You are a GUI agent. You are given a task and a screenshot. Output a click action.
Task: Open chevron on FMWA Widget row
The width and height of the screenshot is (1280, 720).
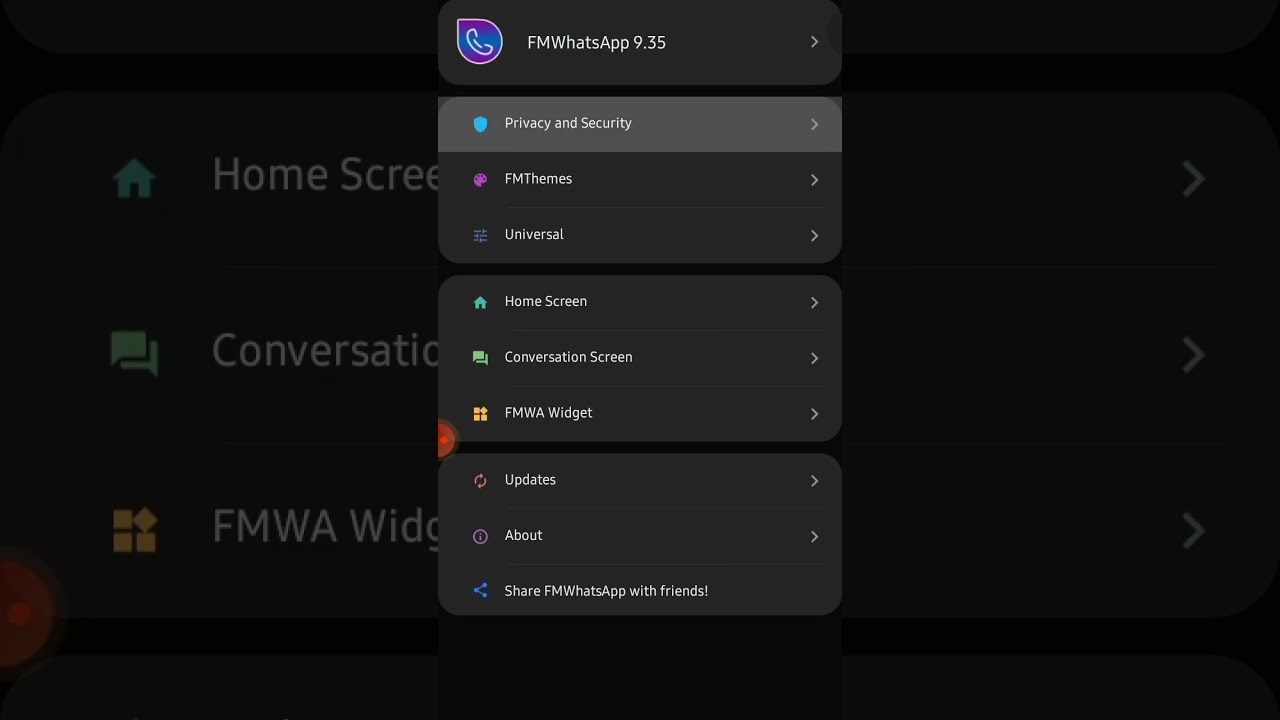coord(814,413)
